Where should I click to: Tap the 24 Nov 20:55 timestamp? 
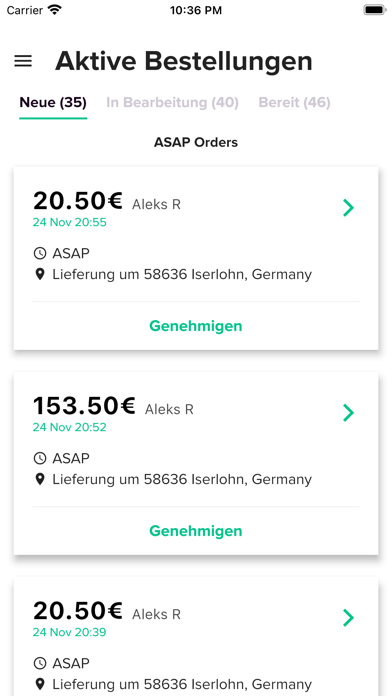click(x=70, y=222)
